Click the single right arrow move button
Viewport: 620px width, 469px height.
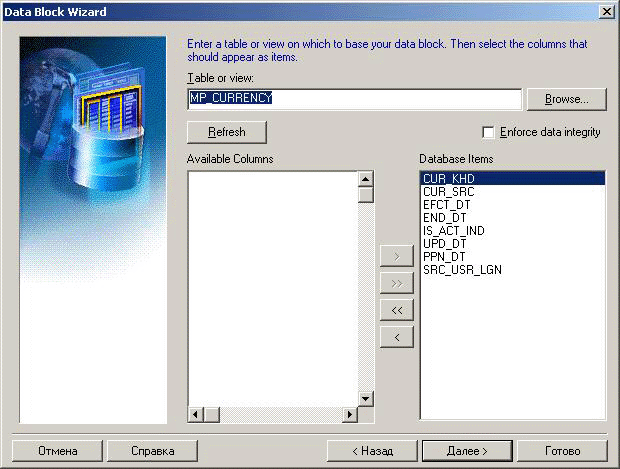click(x=396, y=257)
